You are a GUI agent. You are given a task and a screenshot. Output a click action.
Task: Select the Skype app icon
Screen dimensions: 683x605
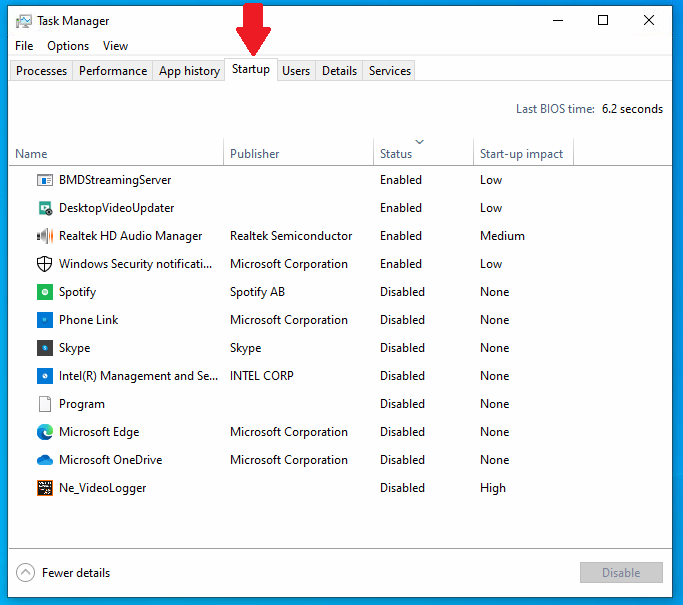[44, 348]
